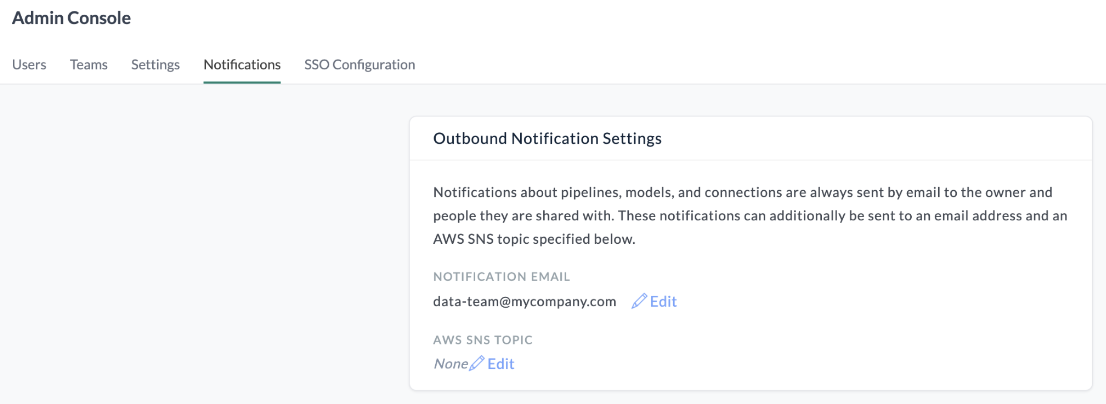Click the data-team@mycompany.com email address

(x=524, y=301)
